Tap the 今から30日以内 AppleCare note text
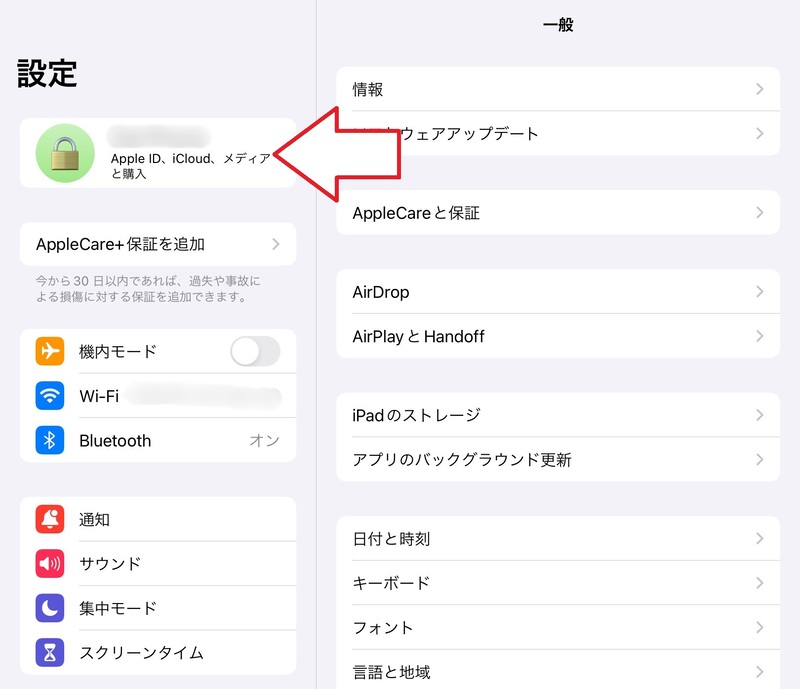 (148, 288)
